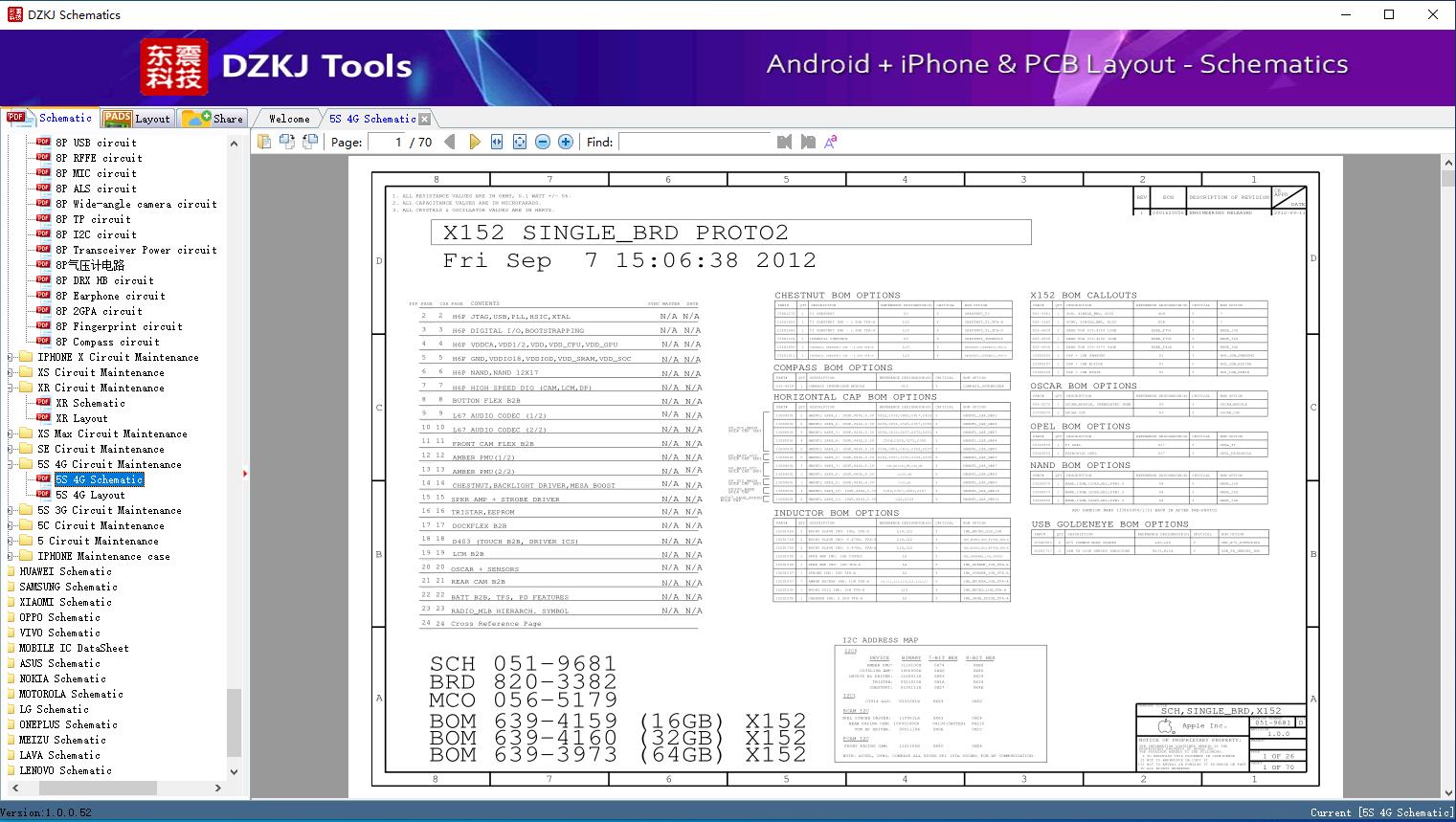1456x822 pixels.
Task: Fit the schematic to window width
Action: coord(497,142)
